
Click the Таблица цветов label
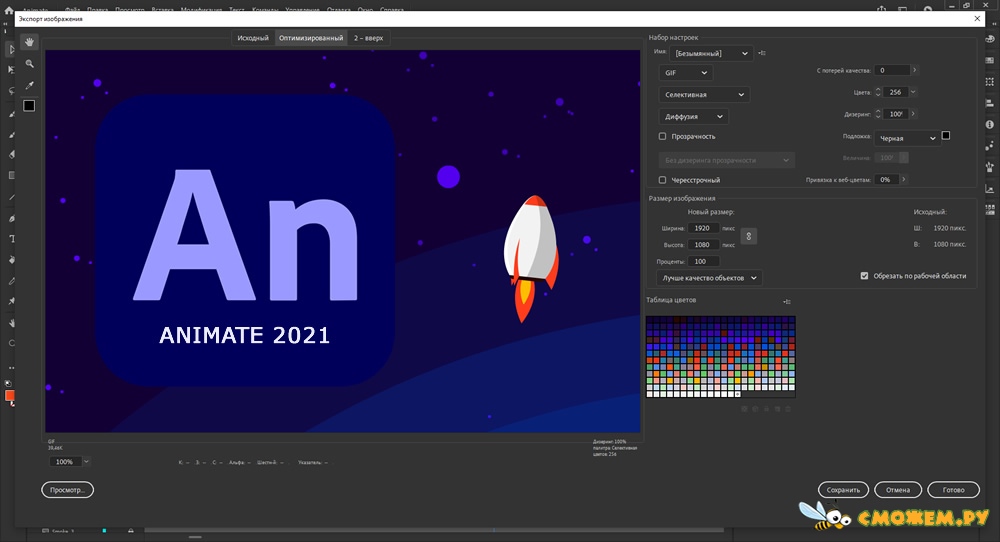click(671, 300)
